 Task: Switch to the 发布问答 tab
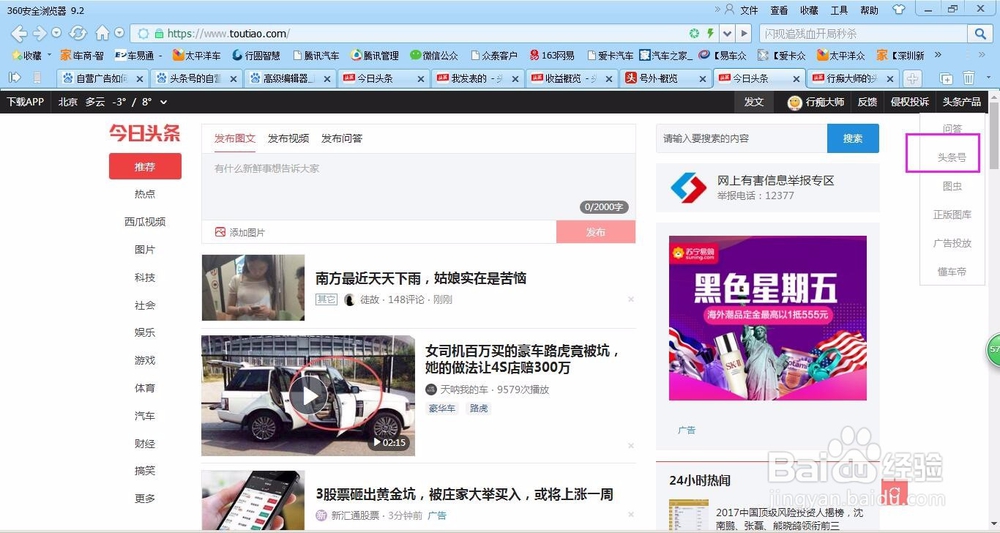click(x=342, y=138)
